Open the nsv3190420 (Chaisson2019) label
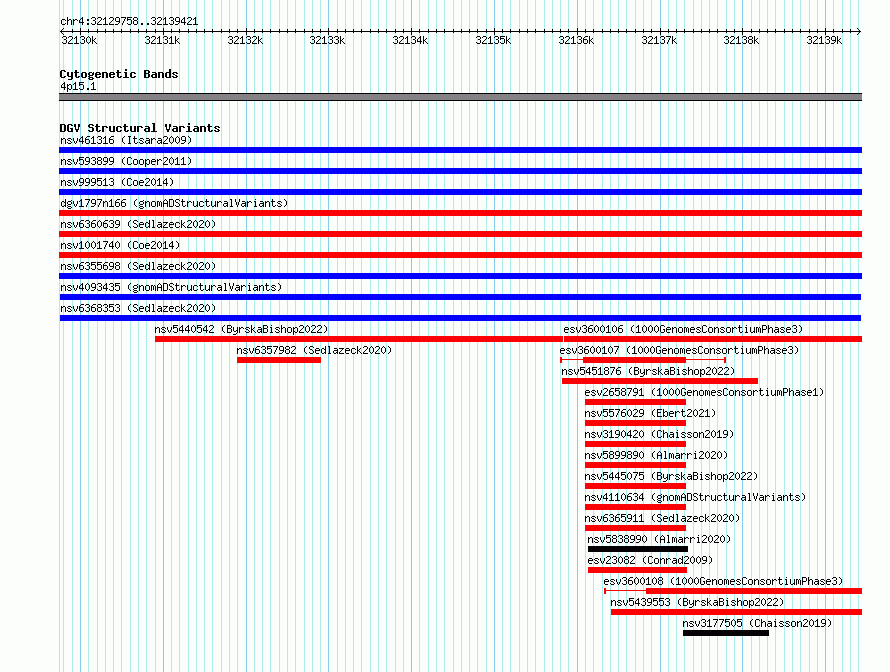890x672 pixels. pos(659,434)
